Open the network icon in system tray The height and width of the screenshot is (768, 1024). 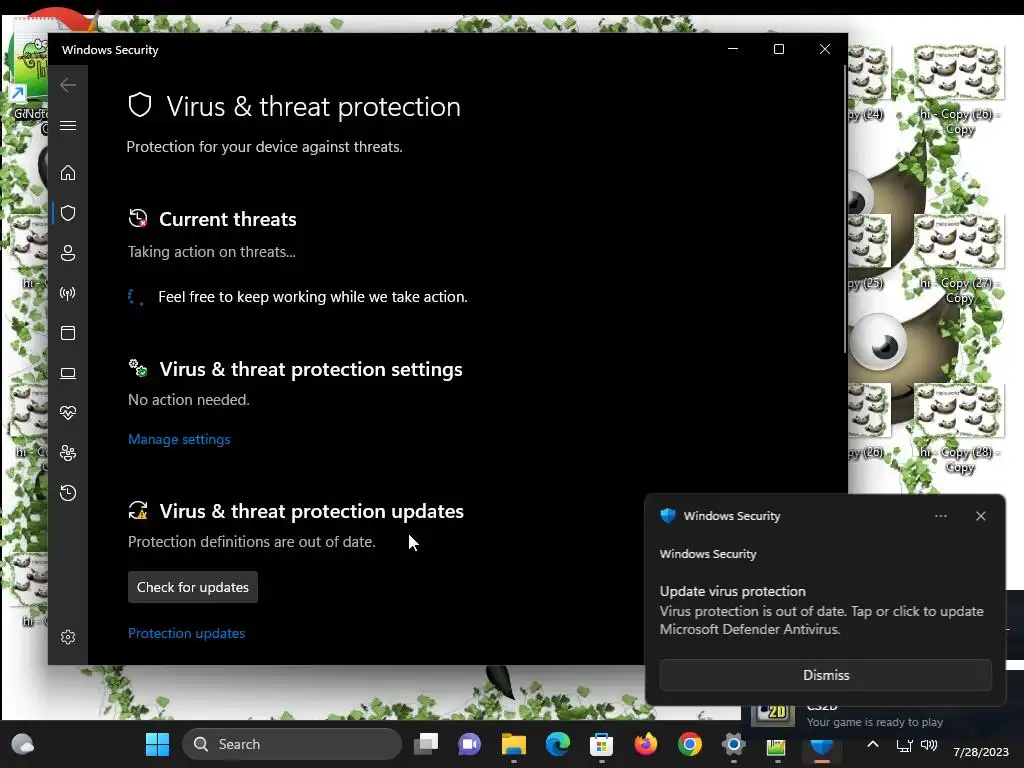(x=904, y=745)
